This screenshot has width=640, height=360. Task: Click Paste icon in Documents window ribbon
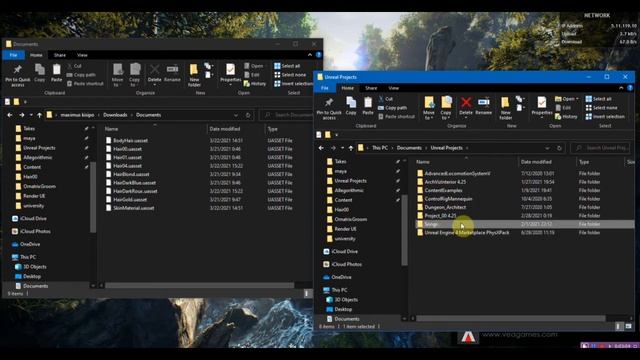pyautogui.click(x=56, y=70)
